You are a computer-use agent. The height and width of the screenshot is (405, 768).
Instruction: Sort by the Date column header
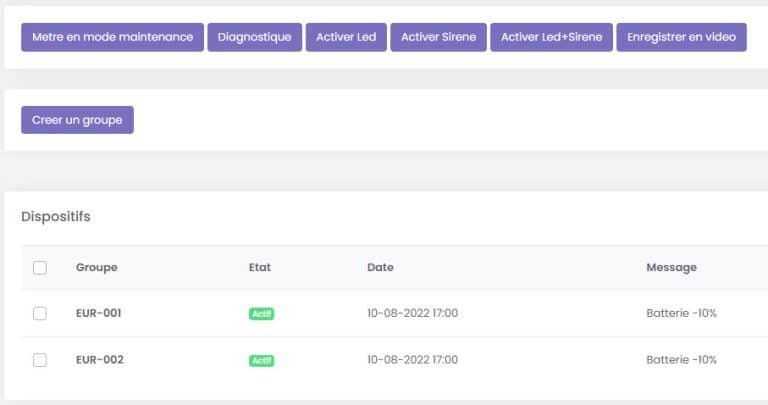tap(381, 267)
